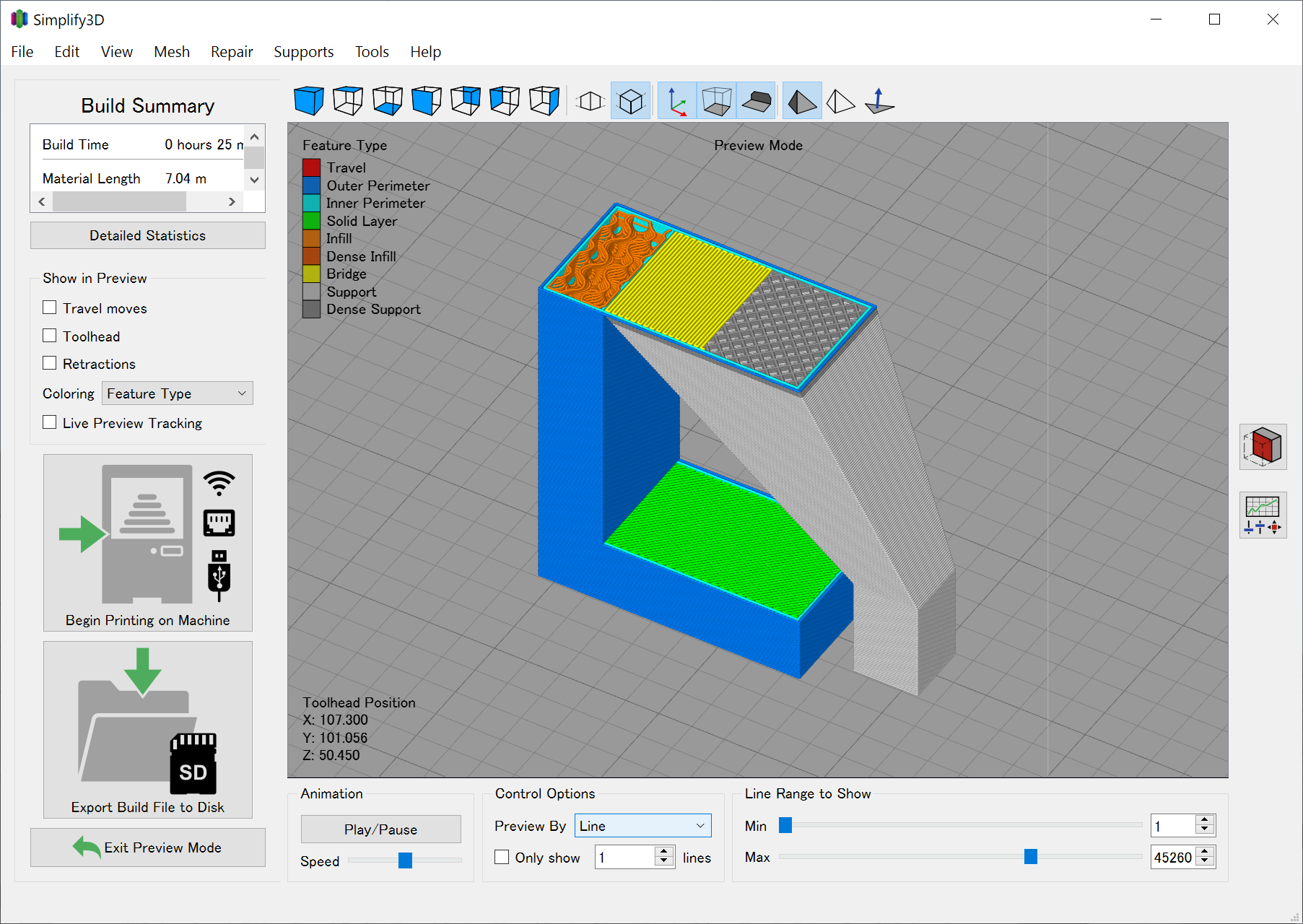Open the Help menu

point(426,52)
